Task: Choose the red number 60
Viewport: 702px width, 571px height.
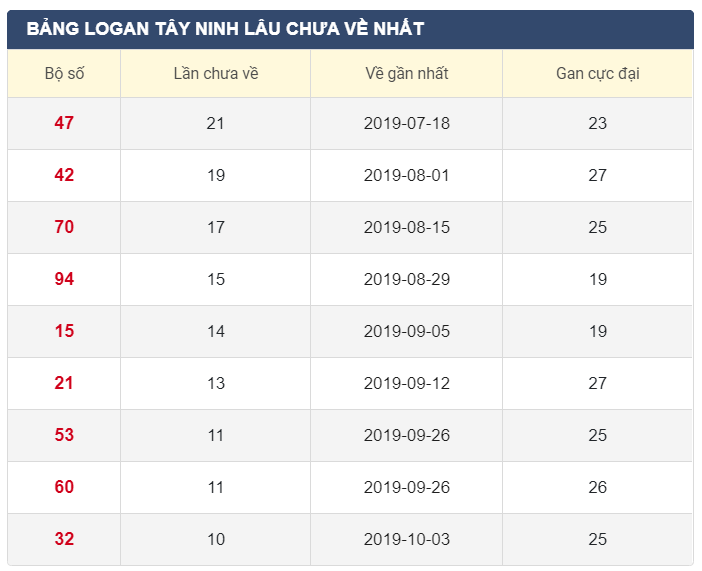Action: [64, 487]
